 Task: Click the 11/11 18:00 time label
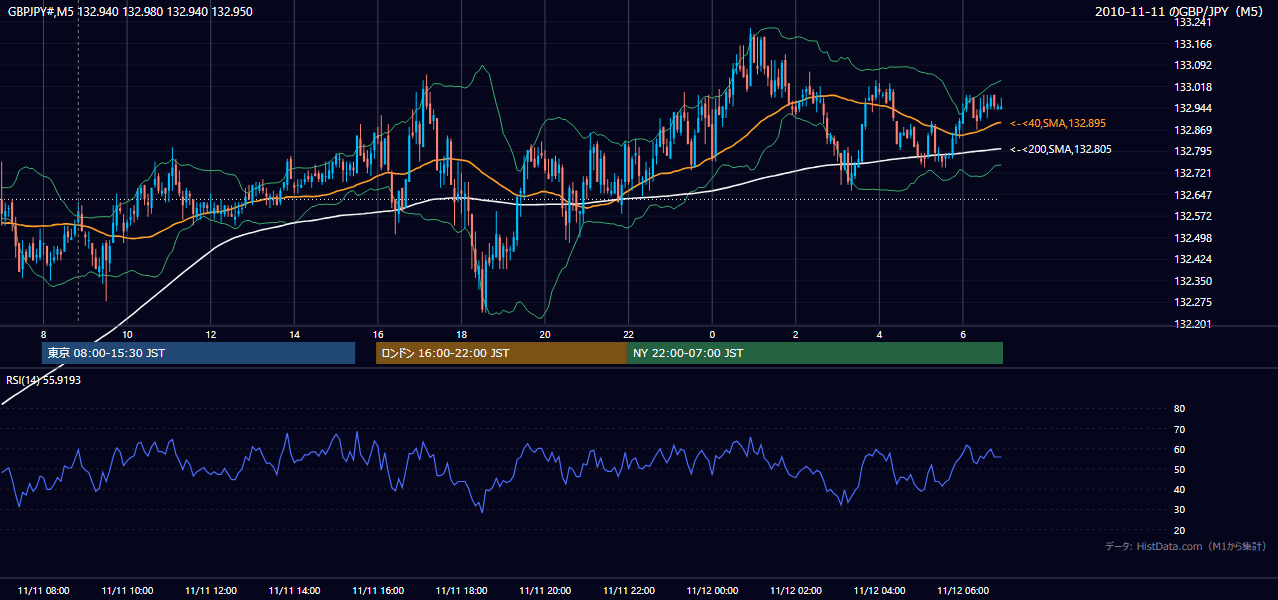click(x=462, y=591)
